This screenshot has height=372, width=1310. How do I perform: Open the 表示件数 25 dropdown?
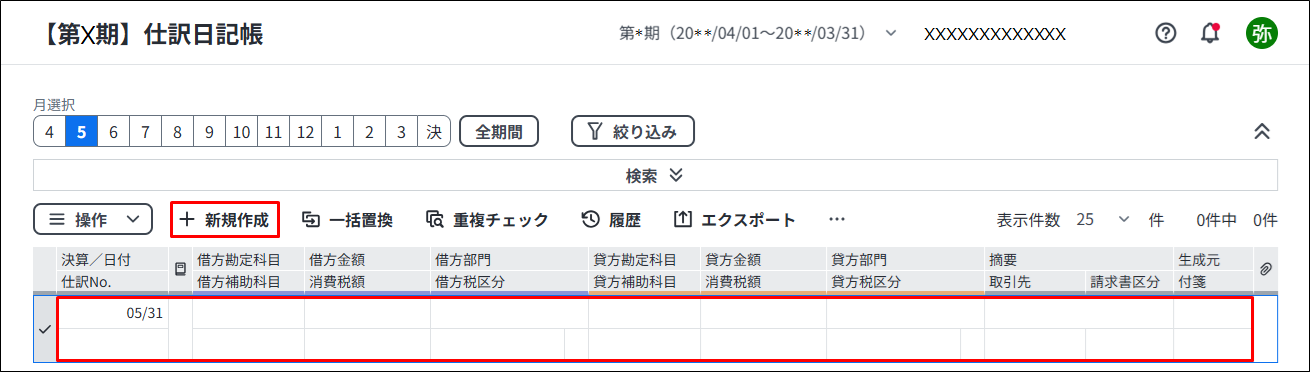[1103, 220]
